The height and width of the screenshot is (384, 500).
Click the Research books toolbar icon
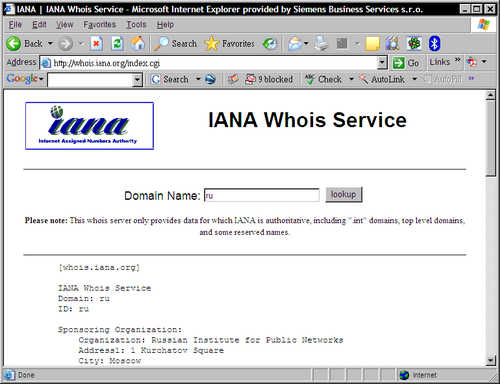click(x=393, y=44)
